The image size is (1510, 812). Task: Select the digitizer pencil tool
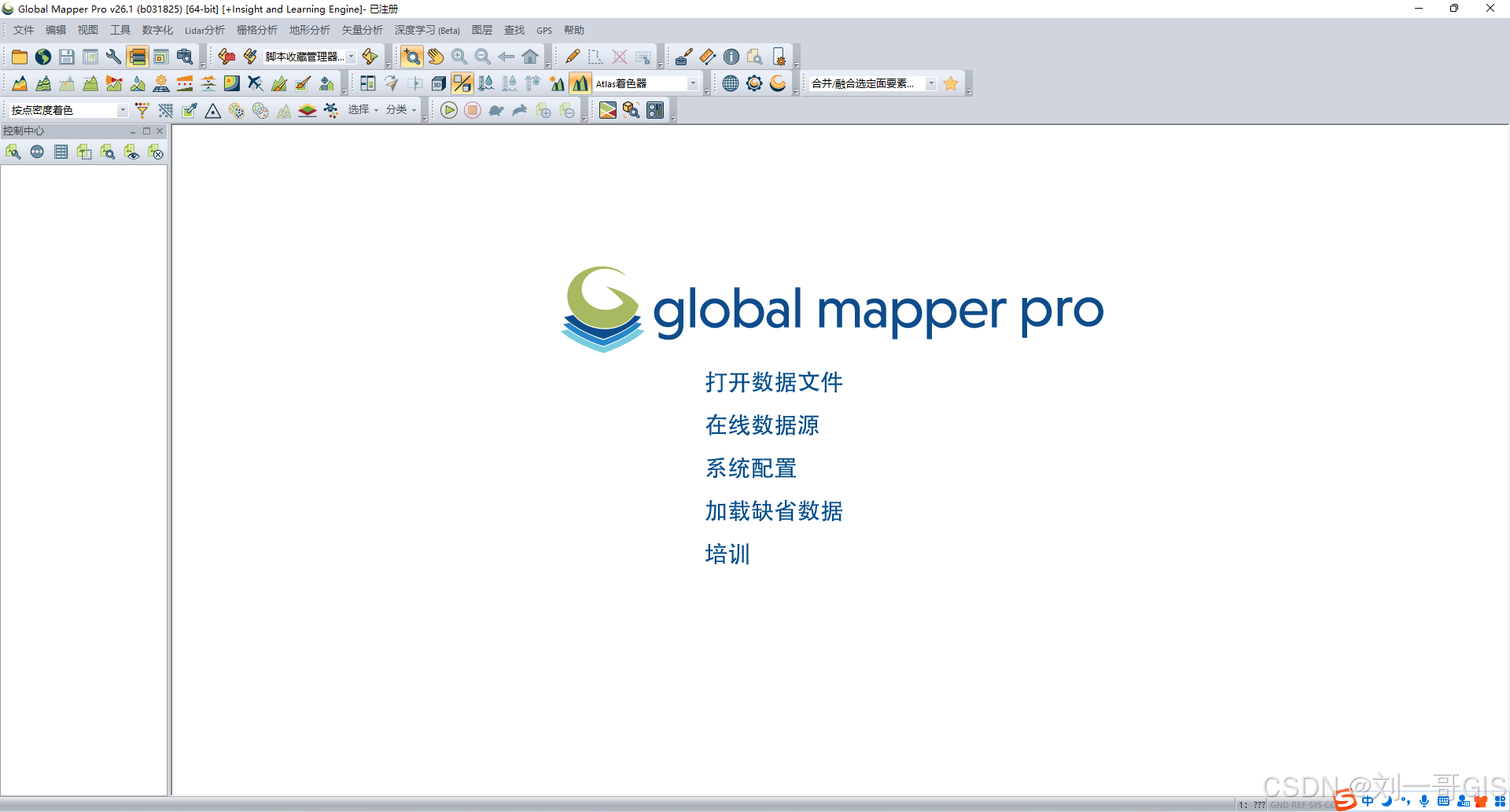tap(573, 57)
